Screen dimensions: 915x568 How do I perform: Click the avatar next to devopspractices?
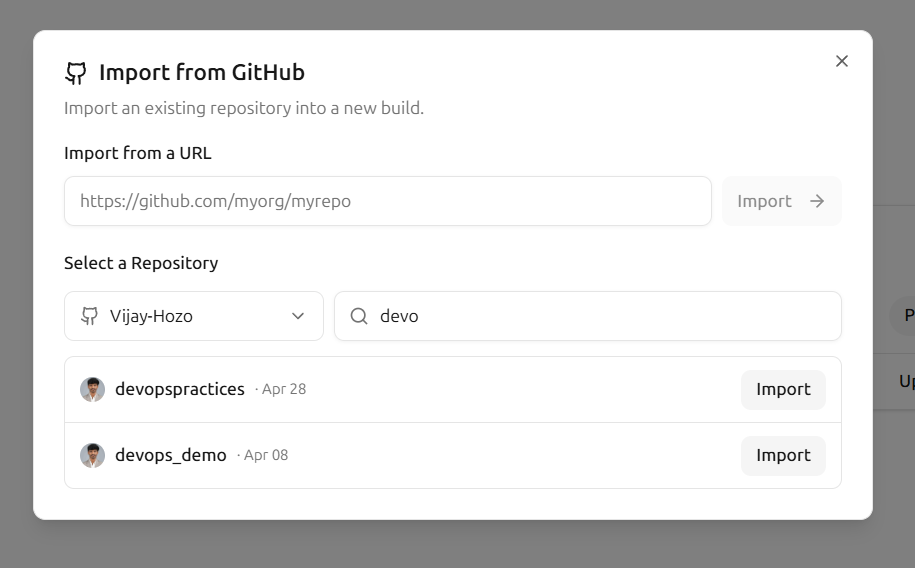(92, 389)
